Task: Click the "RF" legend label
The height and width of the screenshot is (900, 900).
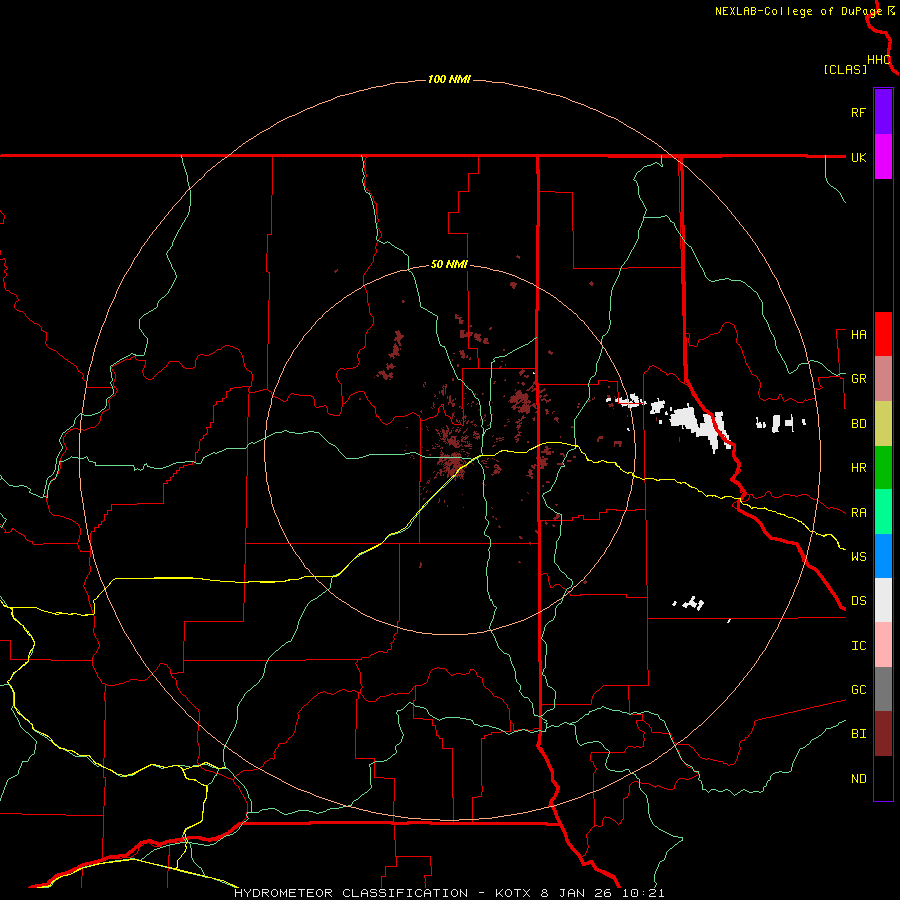Action: [x=858, y=112]
